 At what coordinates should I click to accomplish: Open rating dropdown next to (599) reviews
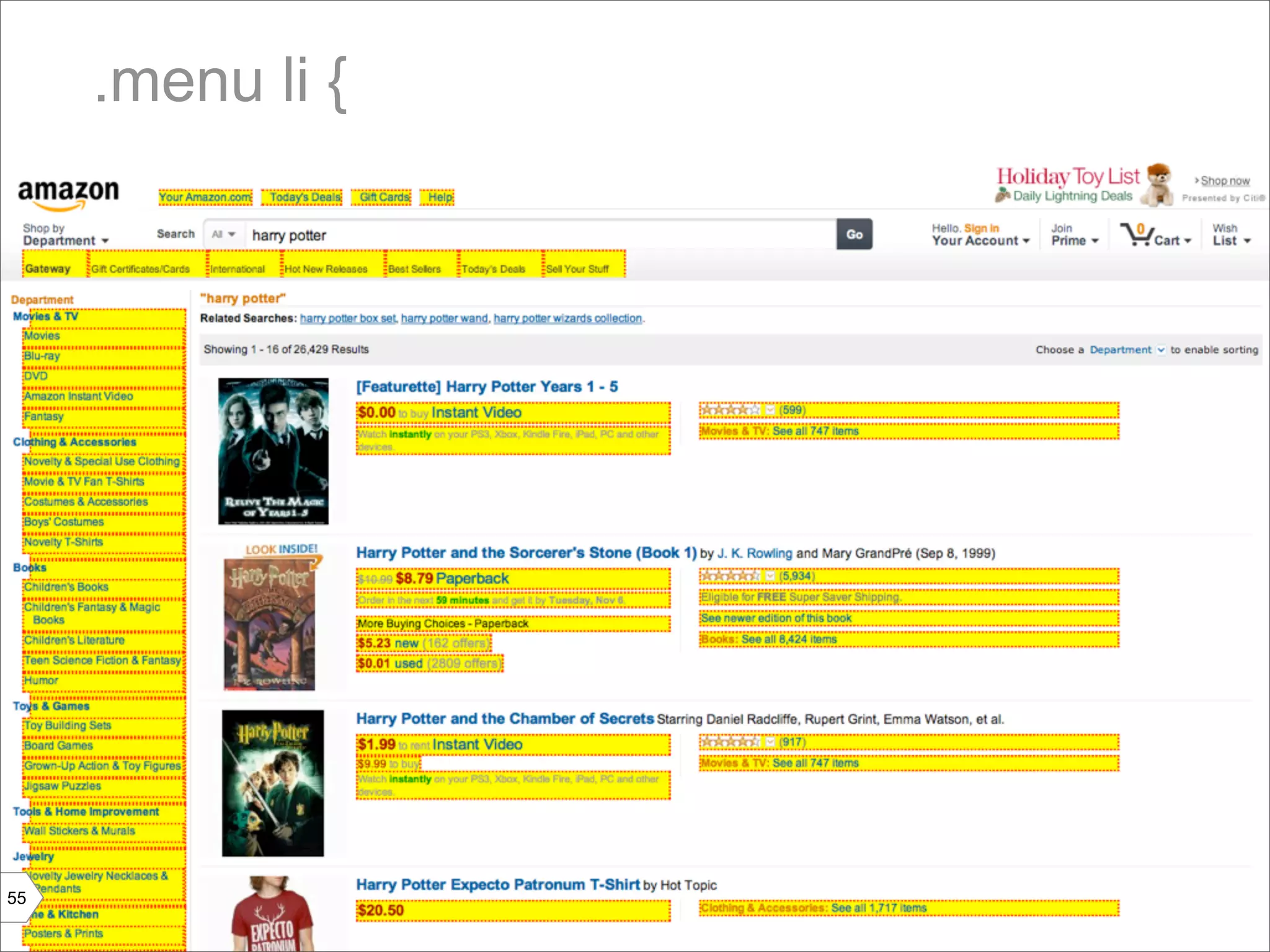coord(770,410)
